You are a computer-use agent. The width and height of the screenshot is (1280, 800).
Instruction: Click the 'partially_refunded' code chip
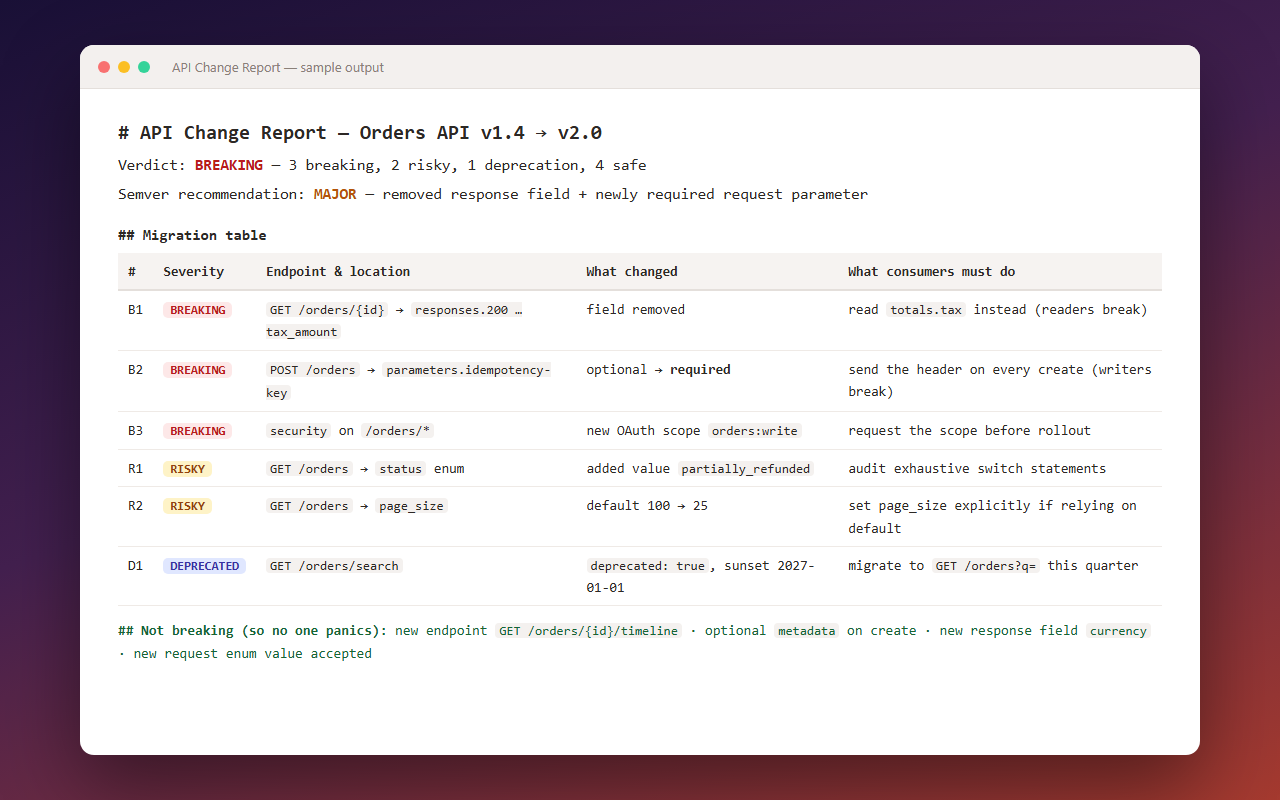pyautogui.click(x=747, y=469)
